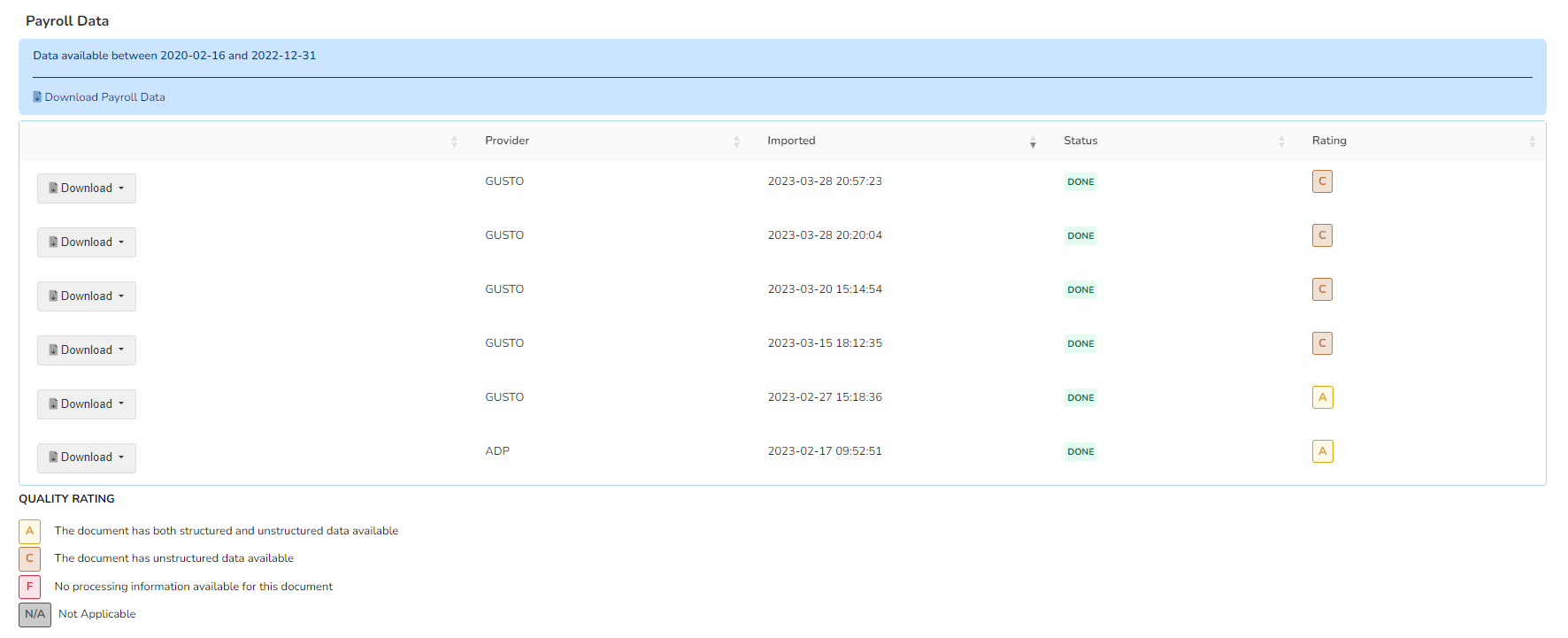Screen dimensions: 1568x638
Task: Click GUSTO provider in 2023-03-20 15:14:54 row
Action: (x=504, y=289)
